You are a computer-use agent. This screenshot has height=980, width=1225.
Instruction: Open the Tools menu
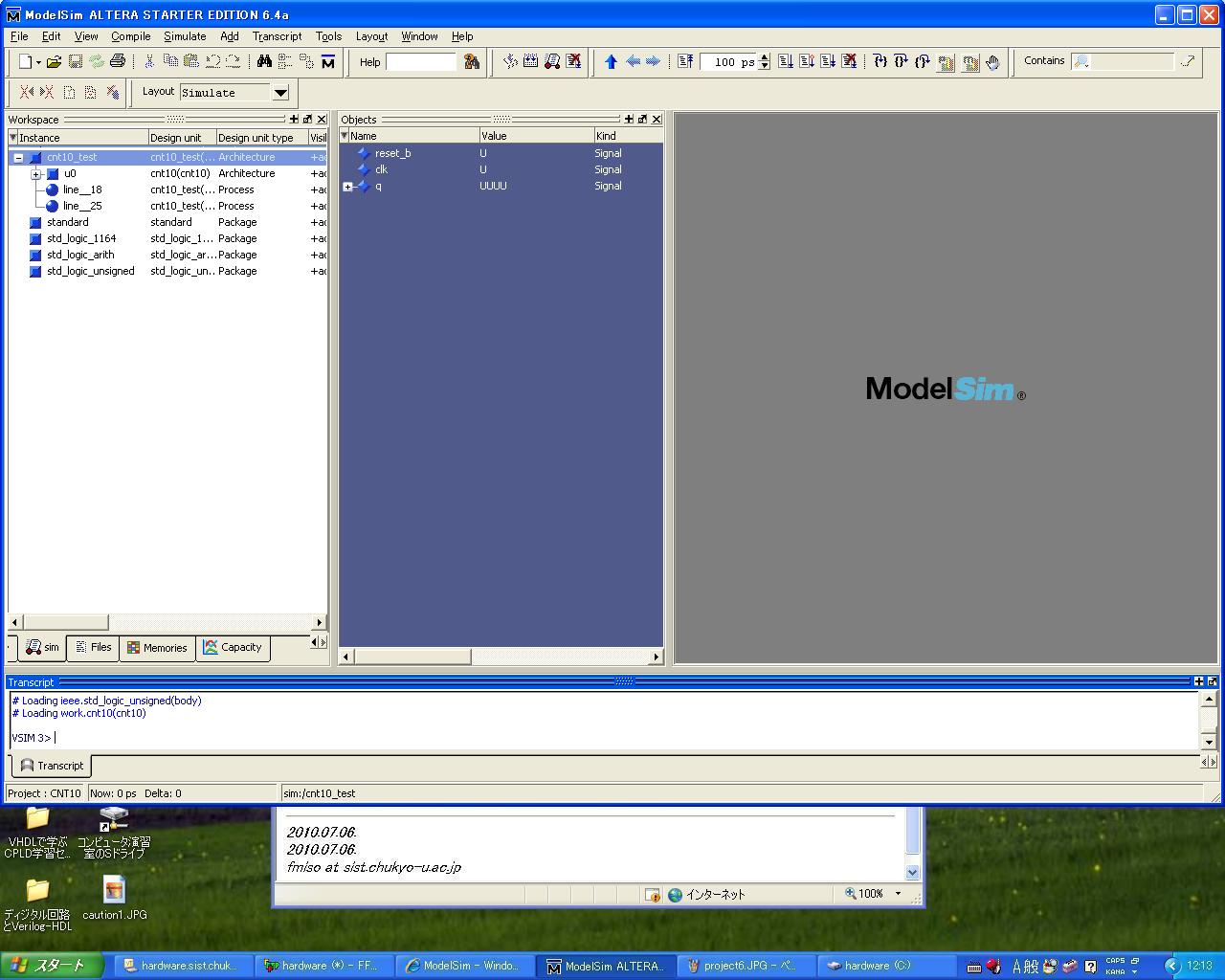[x=328, y=36]
